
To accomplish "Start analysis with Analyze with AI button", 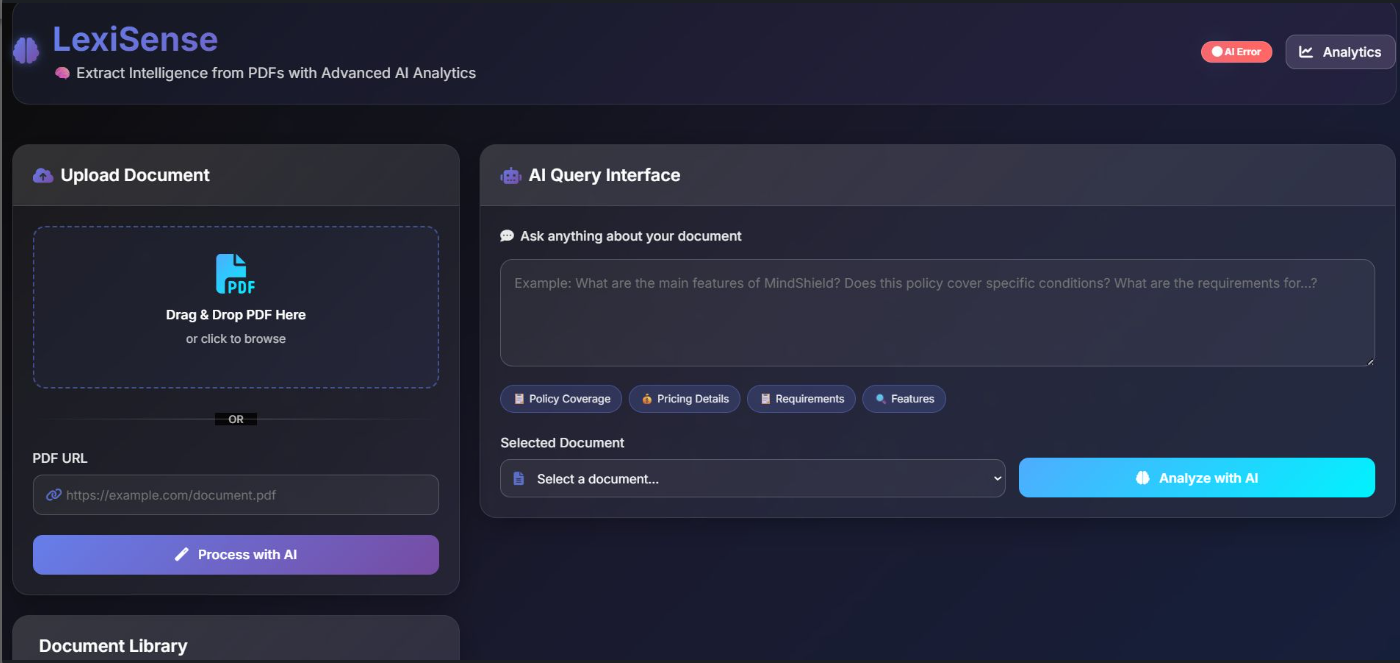I will click(1196, 478).
